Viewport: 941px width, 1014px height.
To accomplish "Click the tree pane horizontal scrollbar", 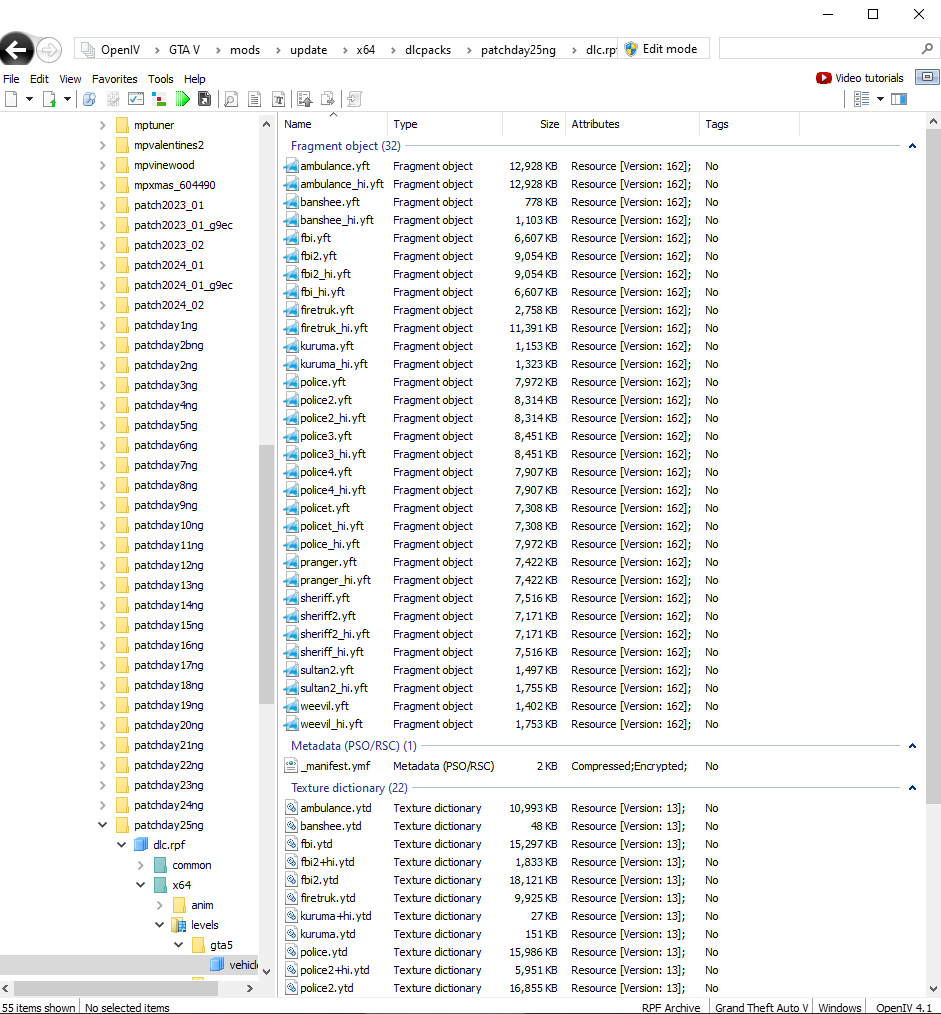I will (x=116, y=988).
